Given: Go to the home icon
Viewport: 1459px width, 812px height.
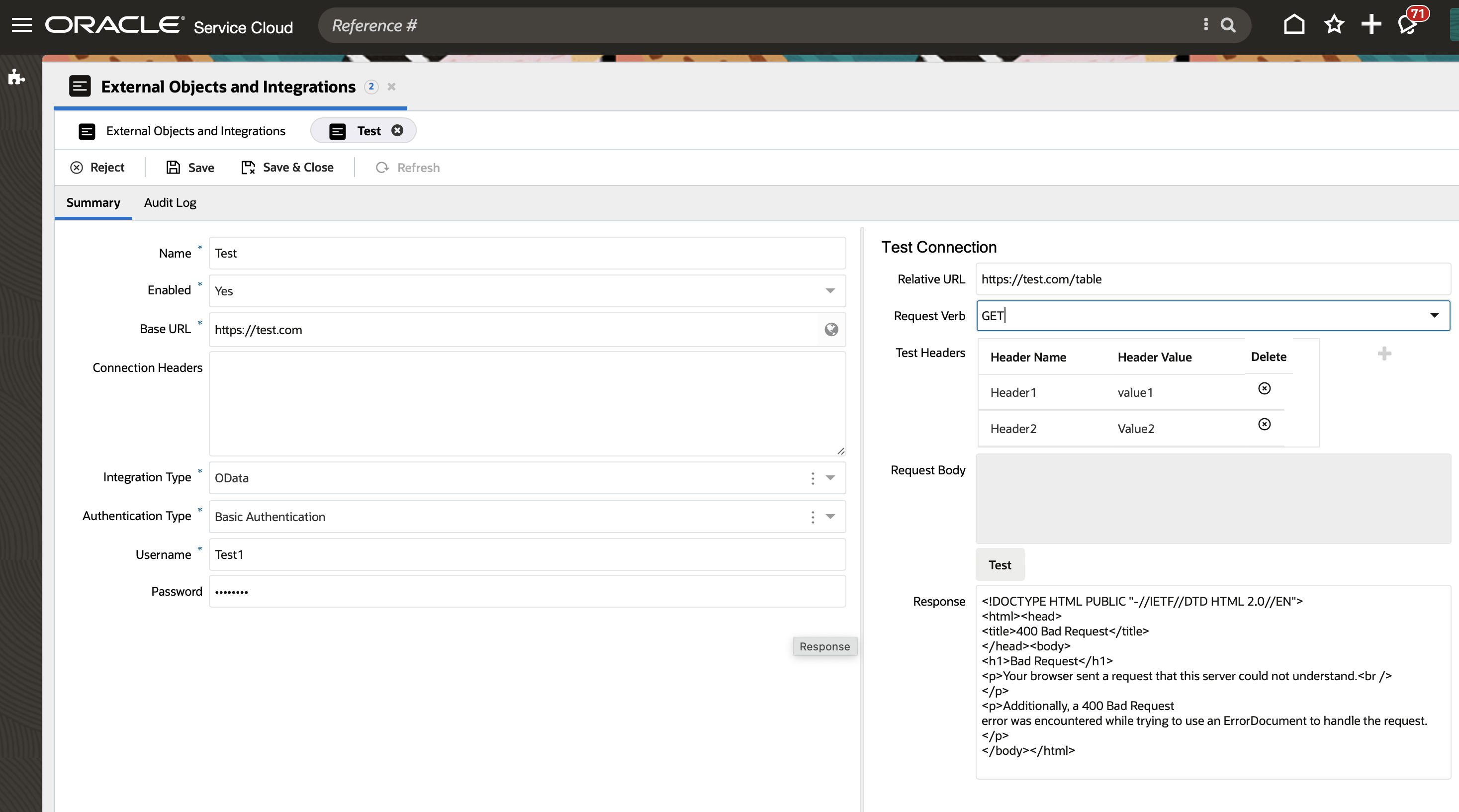Looking at the screenshot, I should [1293, 25].
